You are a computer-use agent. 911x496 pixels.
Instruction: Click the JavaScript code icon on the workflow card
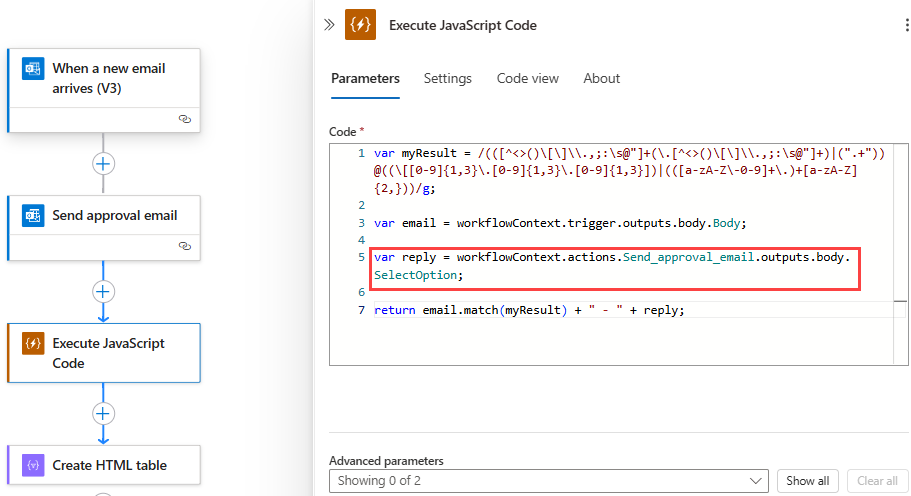pyautogui.click(x=33, y=343)
